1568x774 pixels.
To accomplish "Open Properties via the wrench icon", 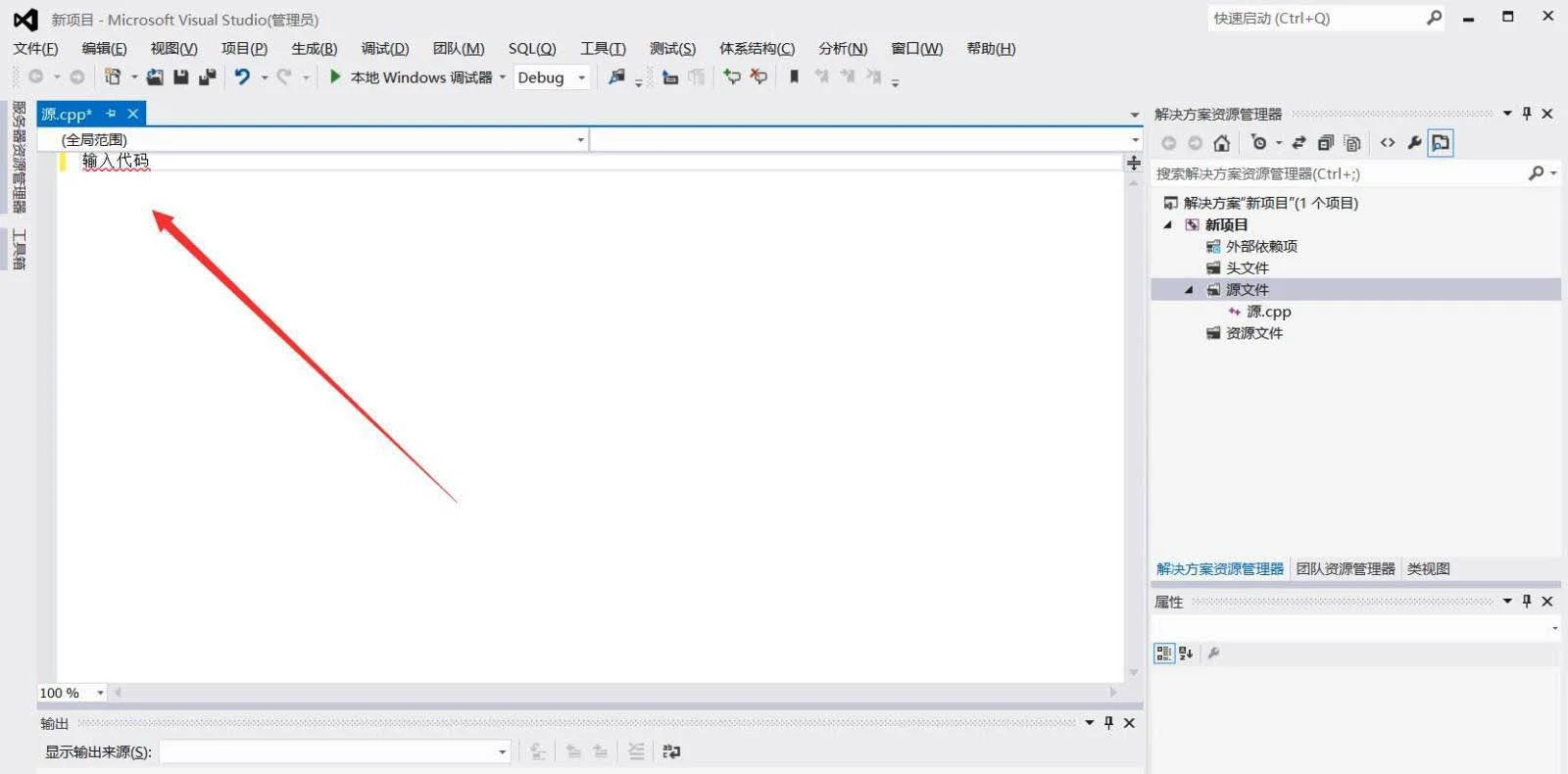I will (x=1414, y=143).
